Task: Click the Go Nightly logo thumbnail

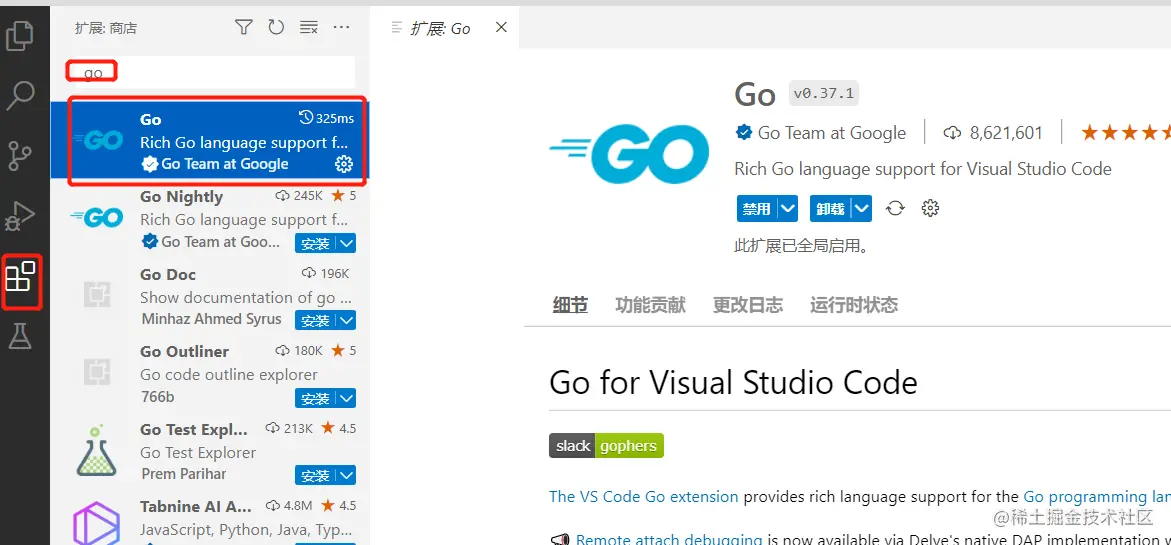Action: [96, 217]
